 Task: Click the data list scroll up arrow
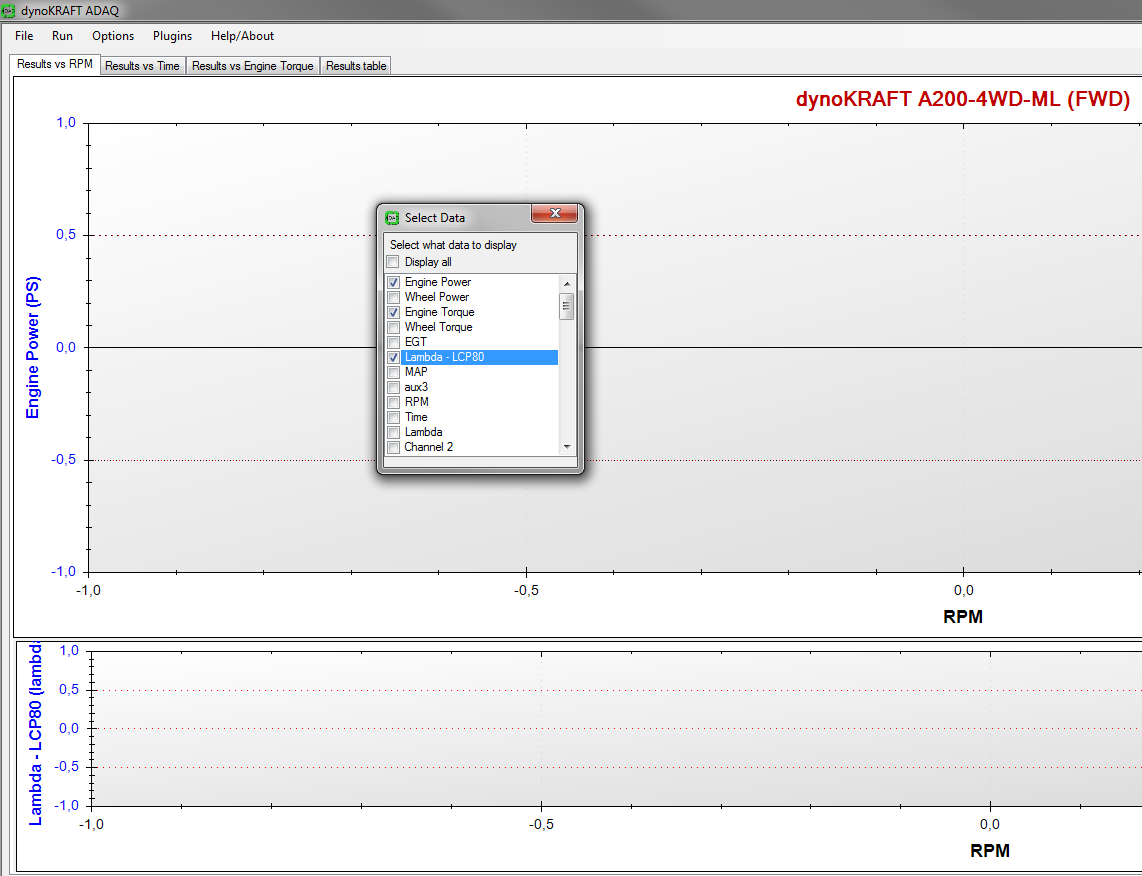point(567,283)
